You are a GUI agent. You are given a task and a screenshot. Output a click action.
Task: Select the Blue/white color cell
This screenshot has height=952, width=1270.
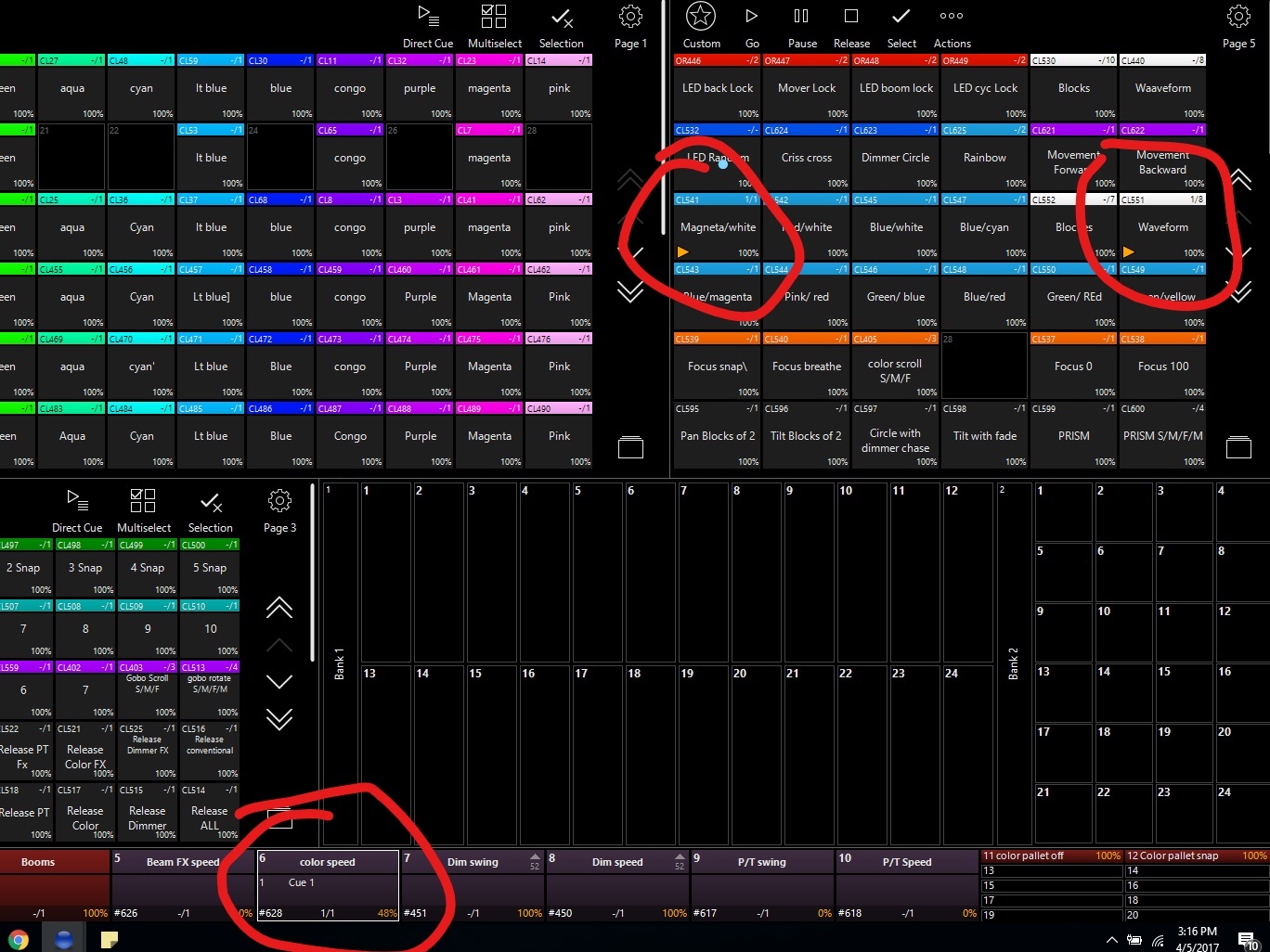[x=895, y=226]
